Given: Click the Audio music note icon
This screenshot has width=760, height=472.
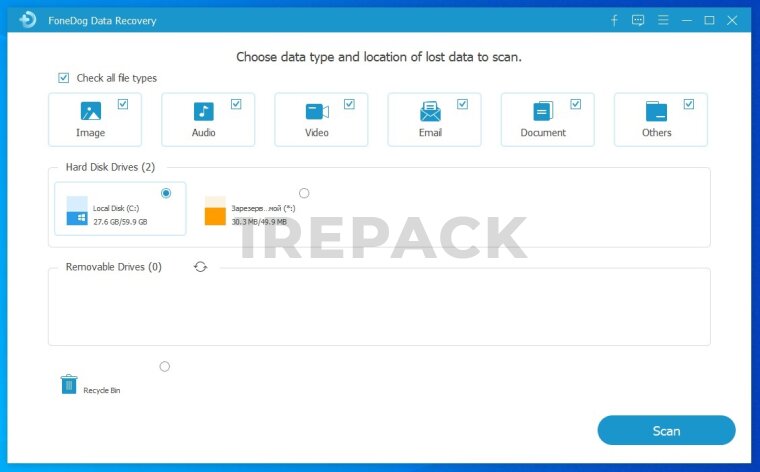Looking at the screenshot, I should coord(203,112).
